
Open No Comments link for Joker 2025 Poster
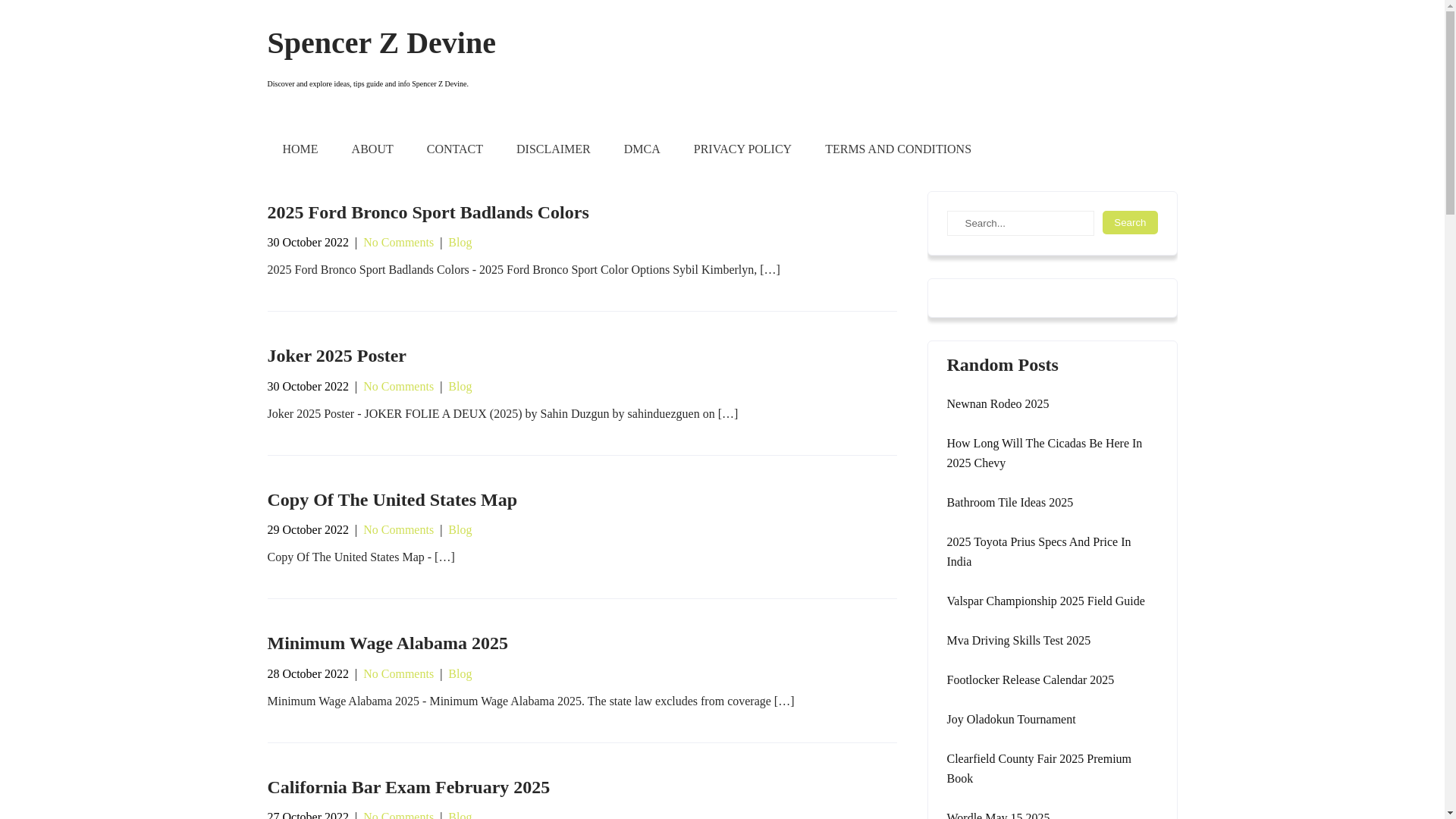coord(398,387)
